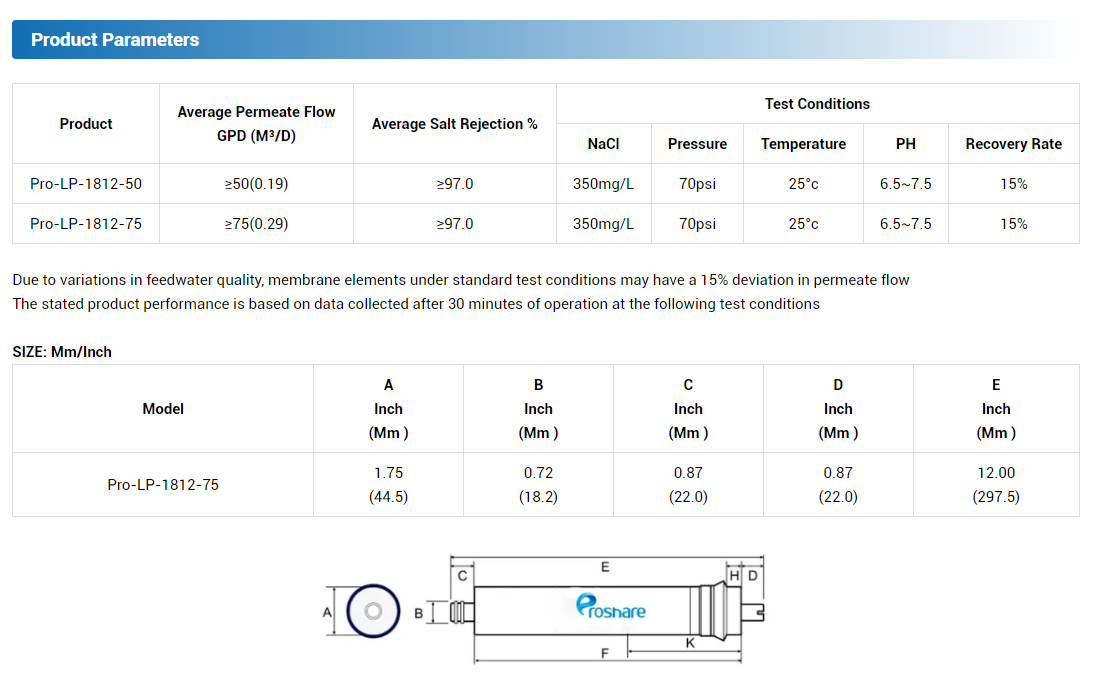
Task: Click the Pro-LP-1812-50 product cell
Action: [86, 184]
